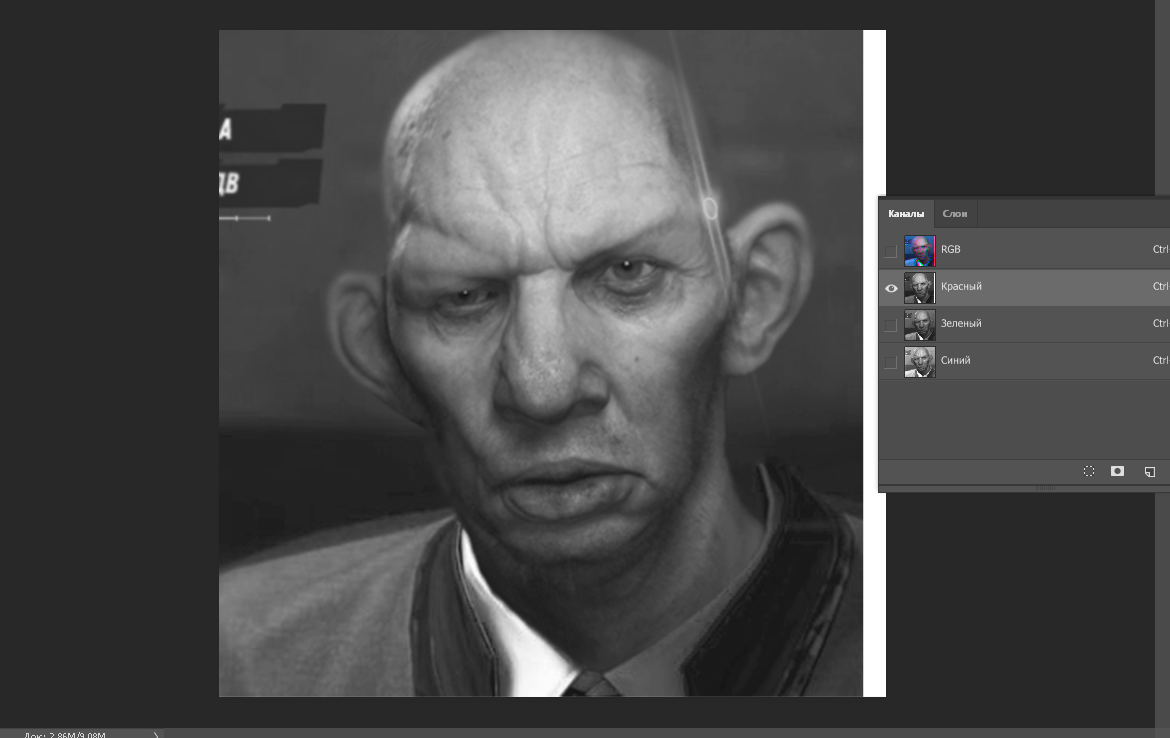Toggle visibility of the Синий channel
Screen dimensions: 1170x738
click(890, 362)
